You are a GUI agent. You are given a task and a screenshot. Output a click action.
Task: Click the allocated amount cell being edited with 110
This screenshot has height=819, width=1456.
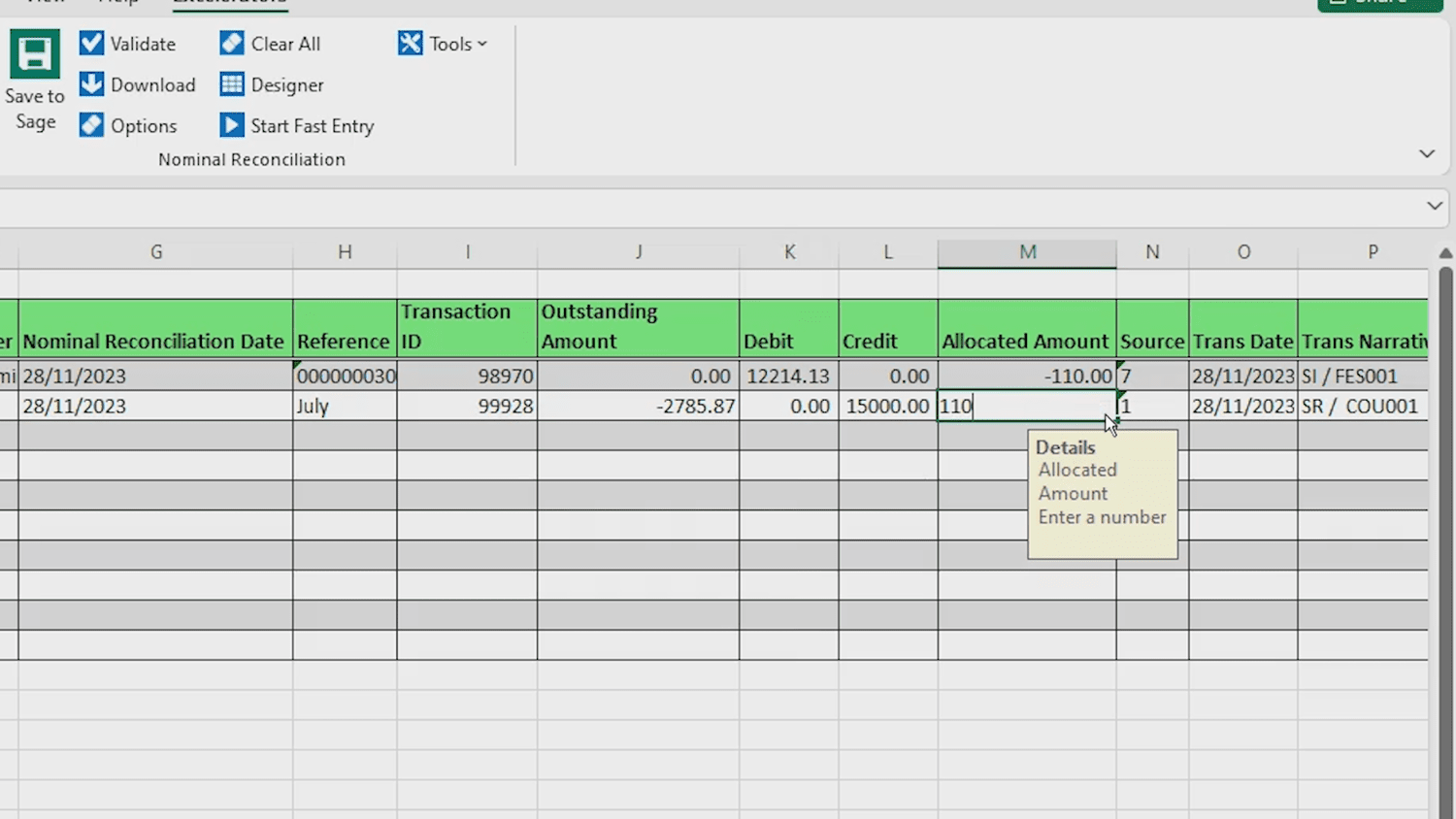pos(1027,406)
